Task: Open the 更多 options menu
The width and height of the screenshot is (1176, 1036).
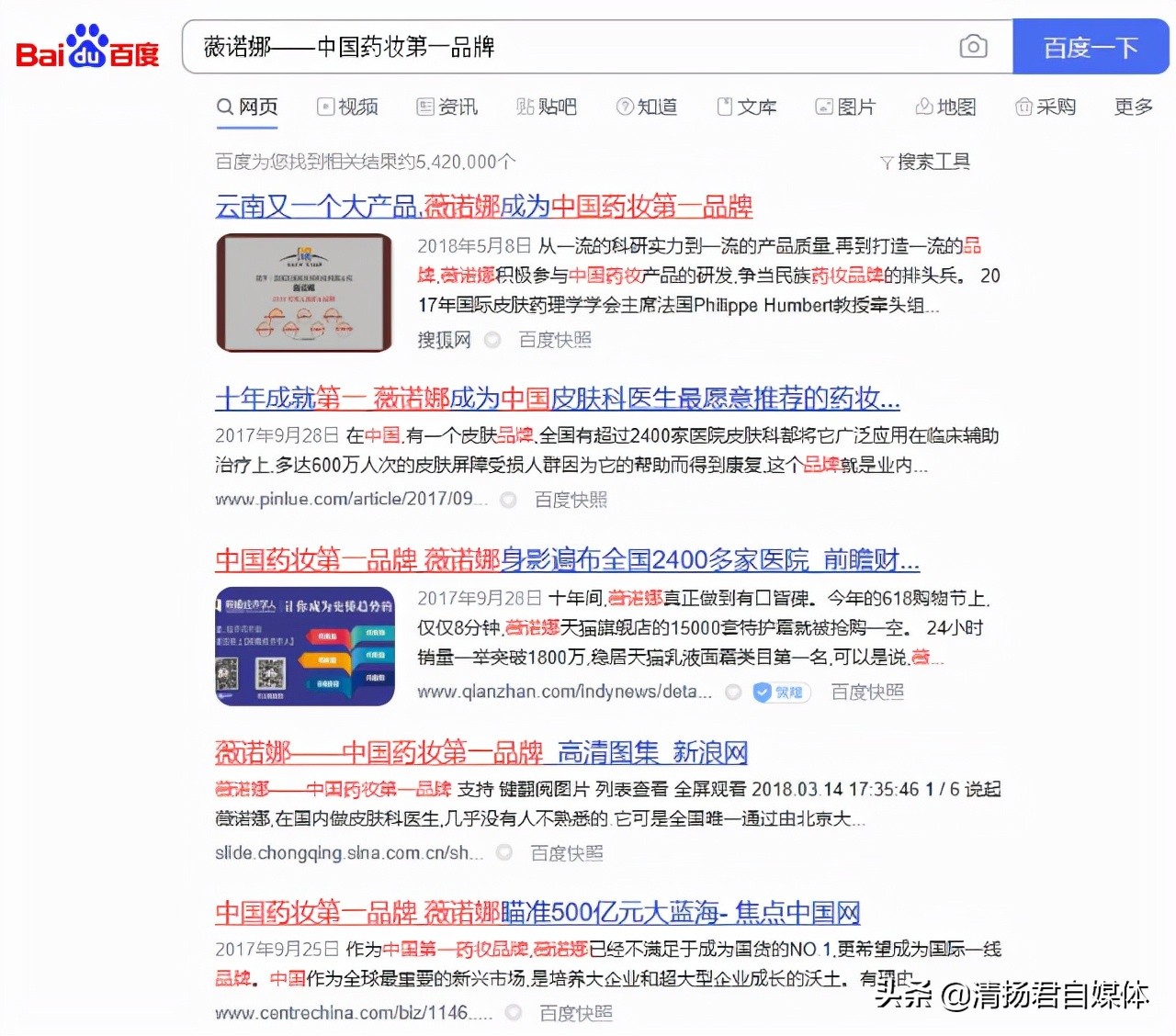Action: click(x=1133, y=107)
